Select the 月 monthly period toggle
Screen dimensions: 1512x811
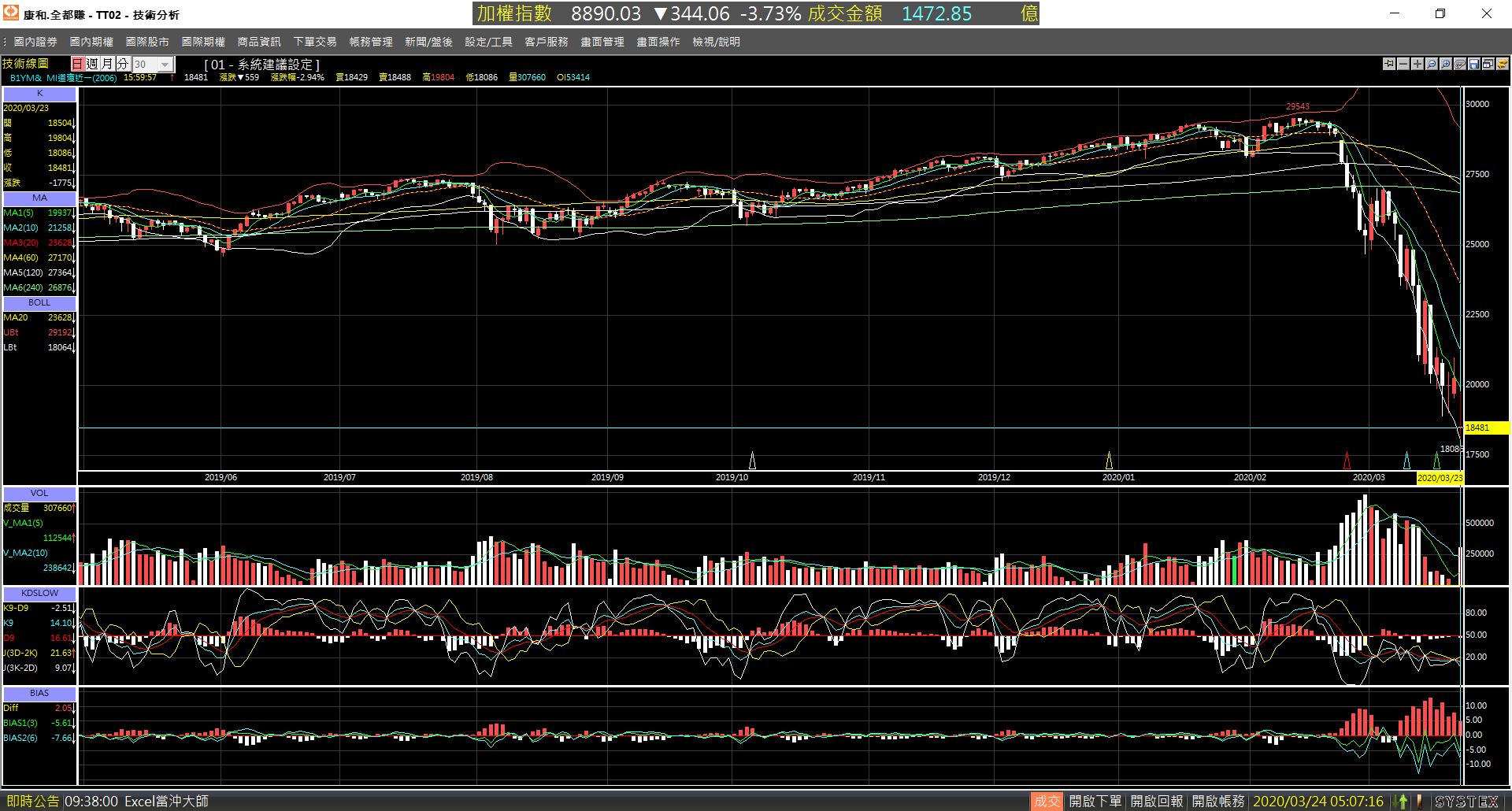coord(107,64)
